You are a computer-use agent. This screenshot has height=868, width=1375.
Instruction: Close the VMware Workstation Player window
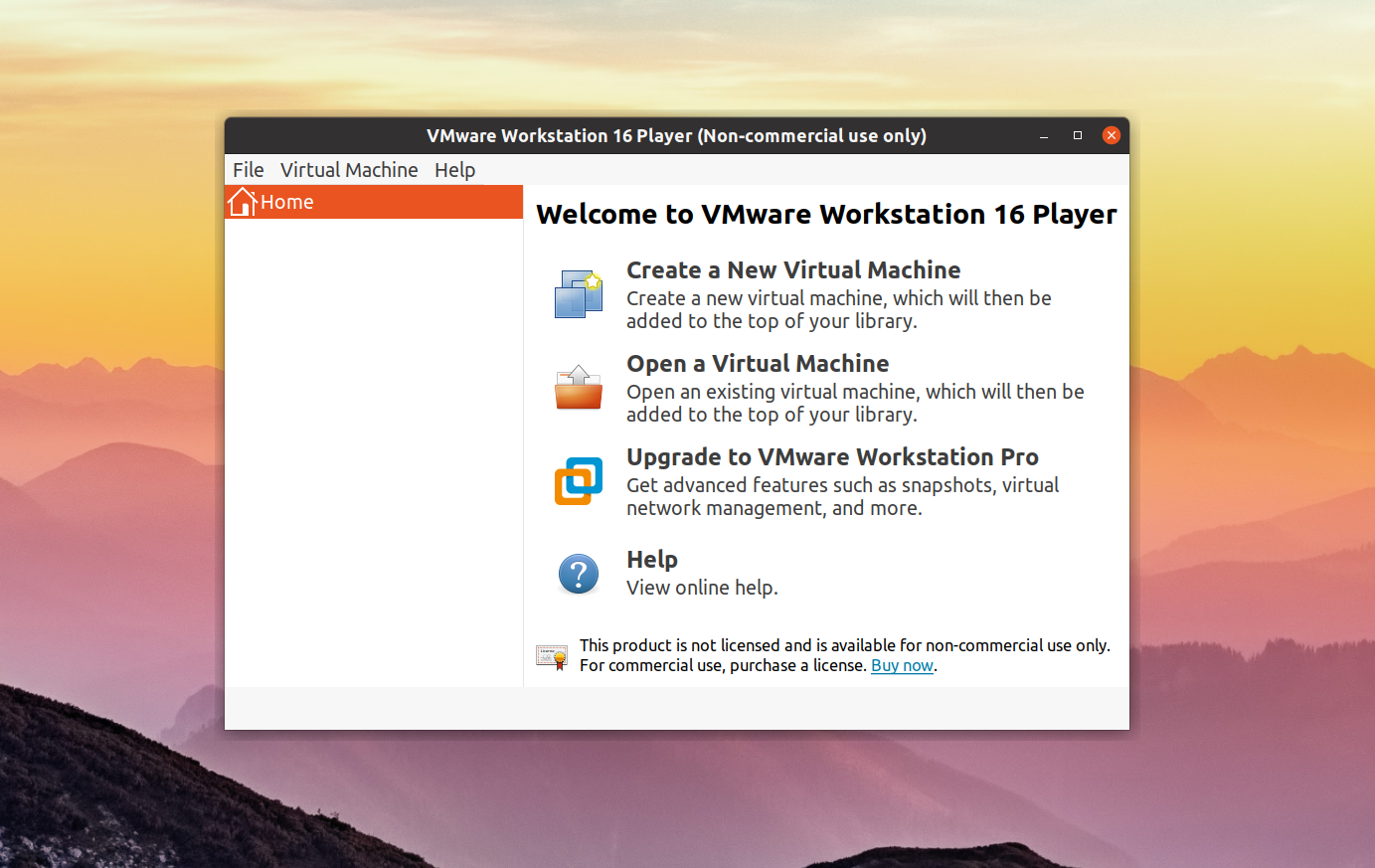pyautogui.click(x=1112, y=135)
